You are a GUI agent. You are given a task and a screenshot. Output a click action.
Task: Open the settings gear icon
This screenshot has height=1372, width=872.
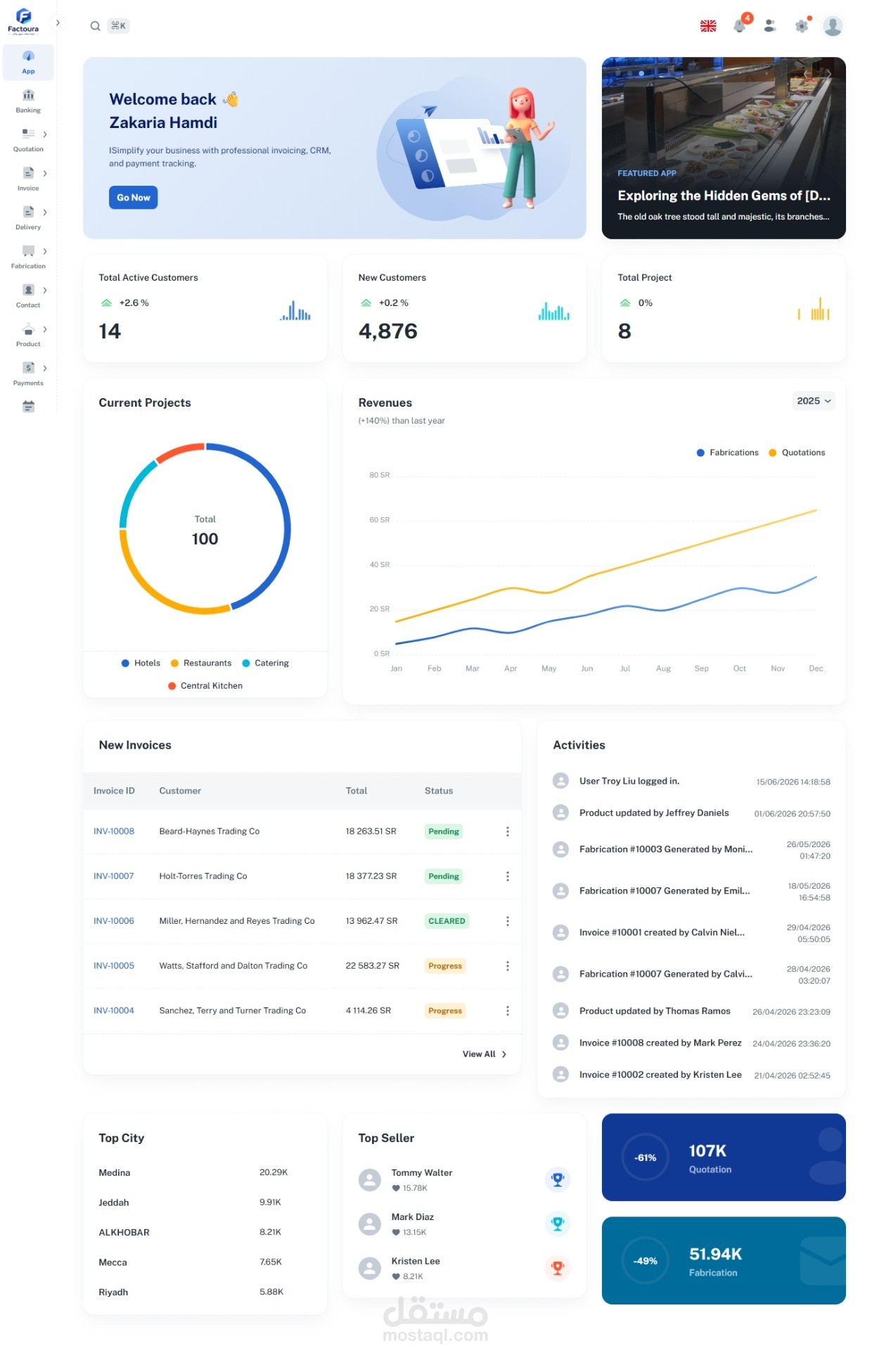[x=802, y=26]
